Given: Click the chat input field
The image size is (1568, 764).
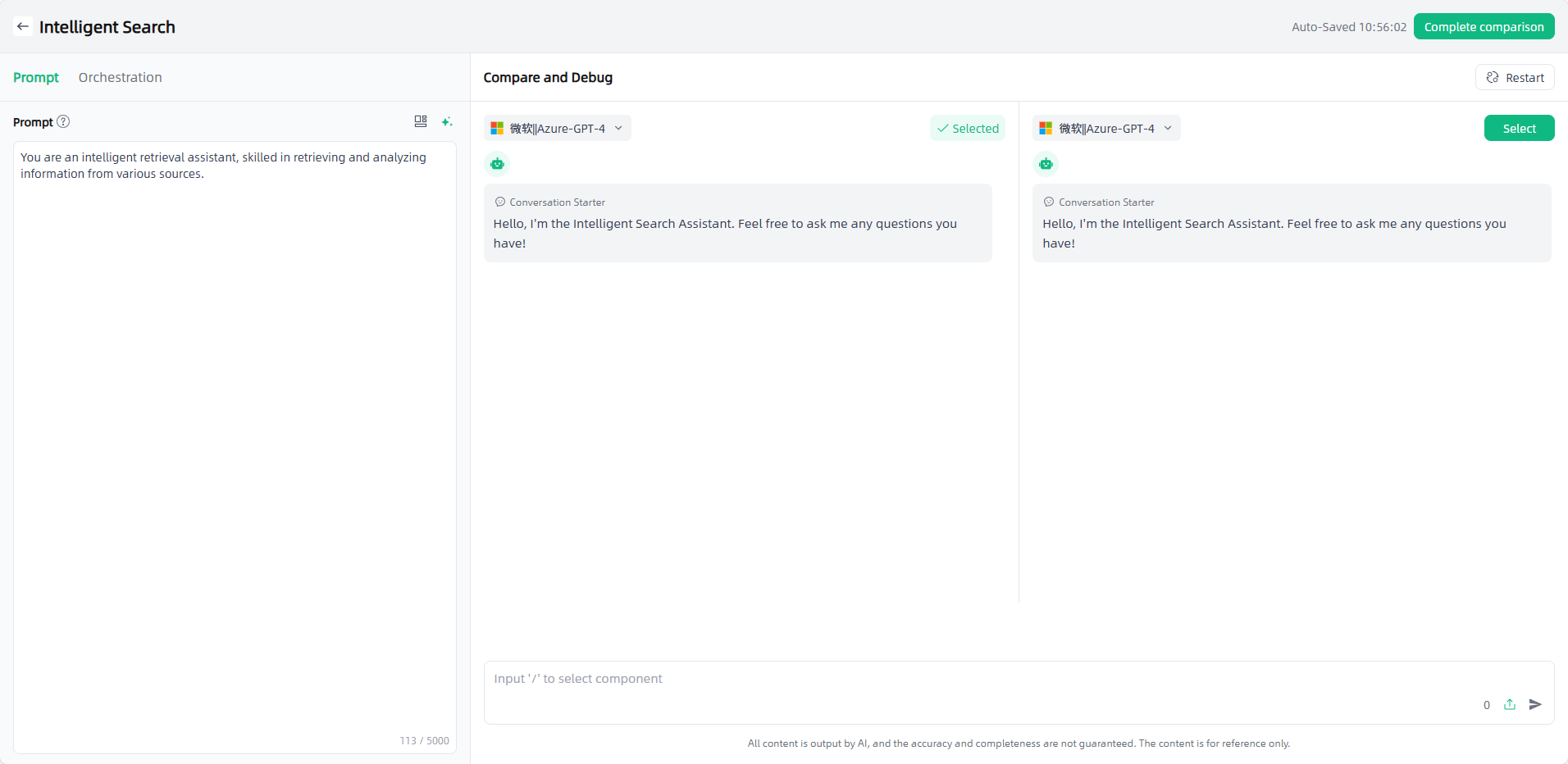Looking at the screenshot, I should click(976, 680).
